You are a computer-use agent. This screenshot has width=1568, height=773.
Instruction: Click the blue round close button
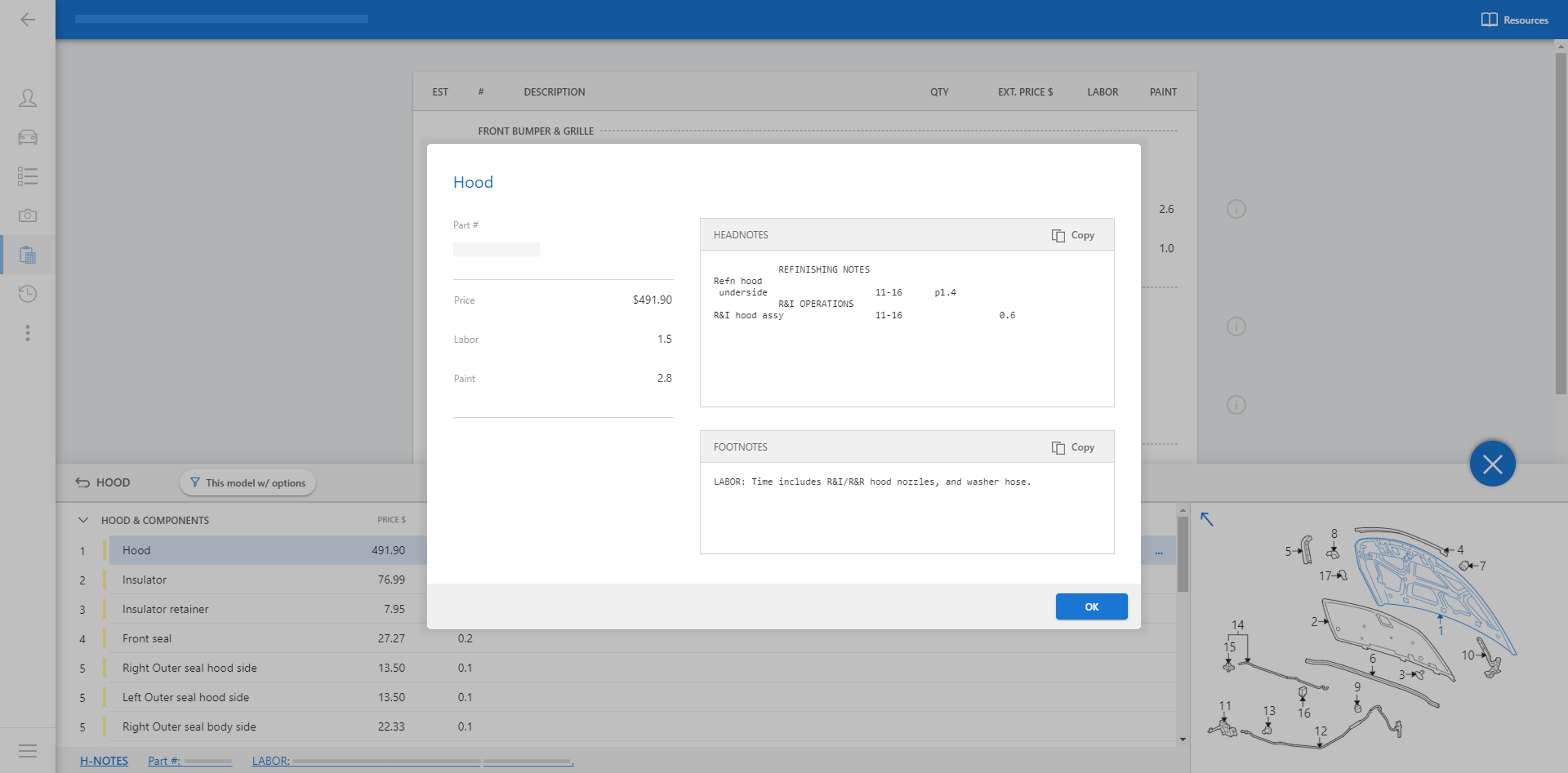[x=1492, y=465]
